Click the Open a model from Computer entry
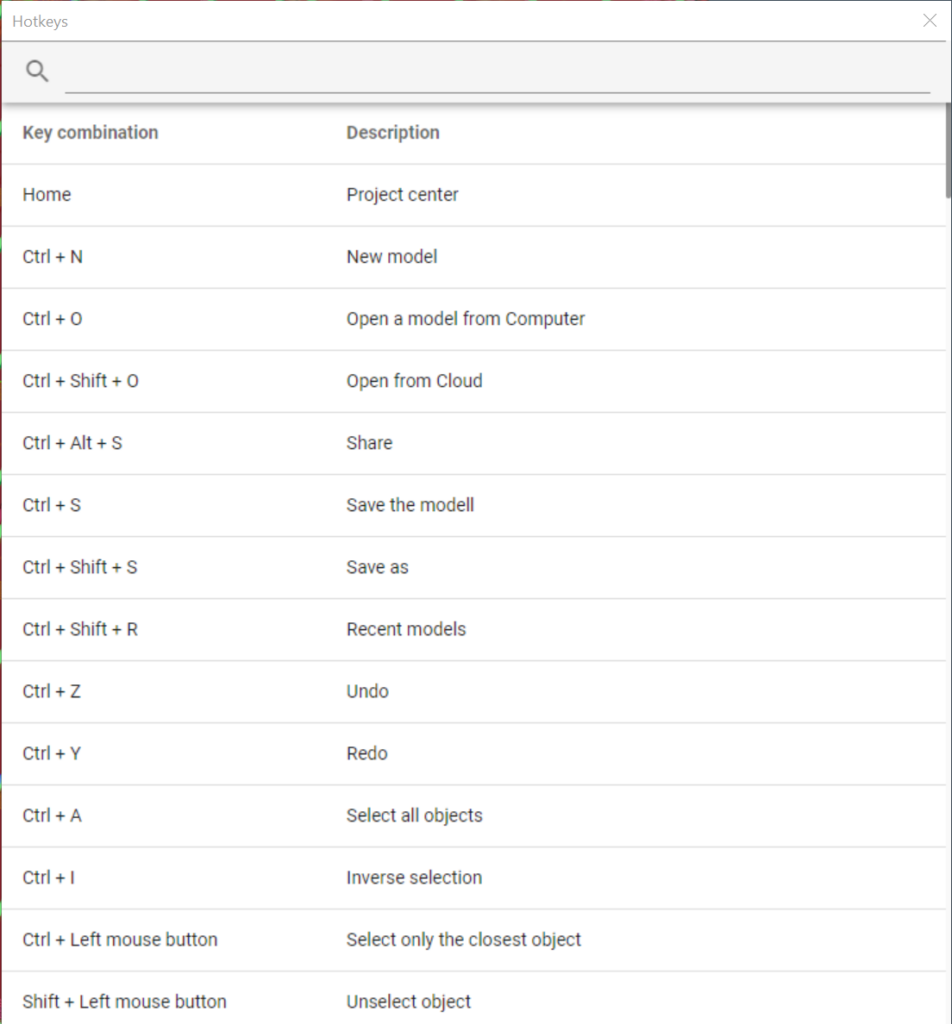The height and width of the screenshot is (1024, 952). [466, 319]
